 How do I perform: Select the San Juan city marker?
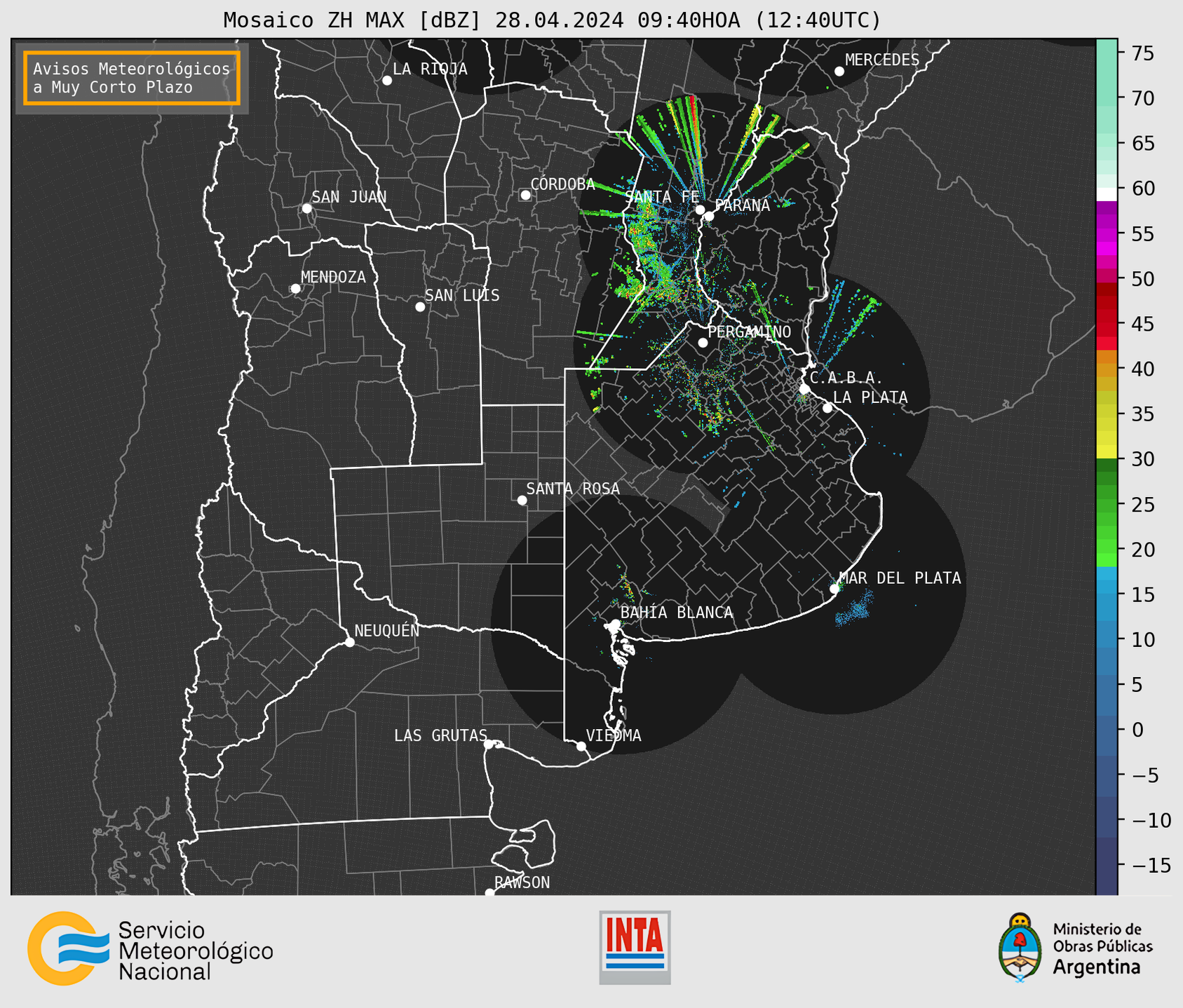pyautogui.click(x=306, y=208)
